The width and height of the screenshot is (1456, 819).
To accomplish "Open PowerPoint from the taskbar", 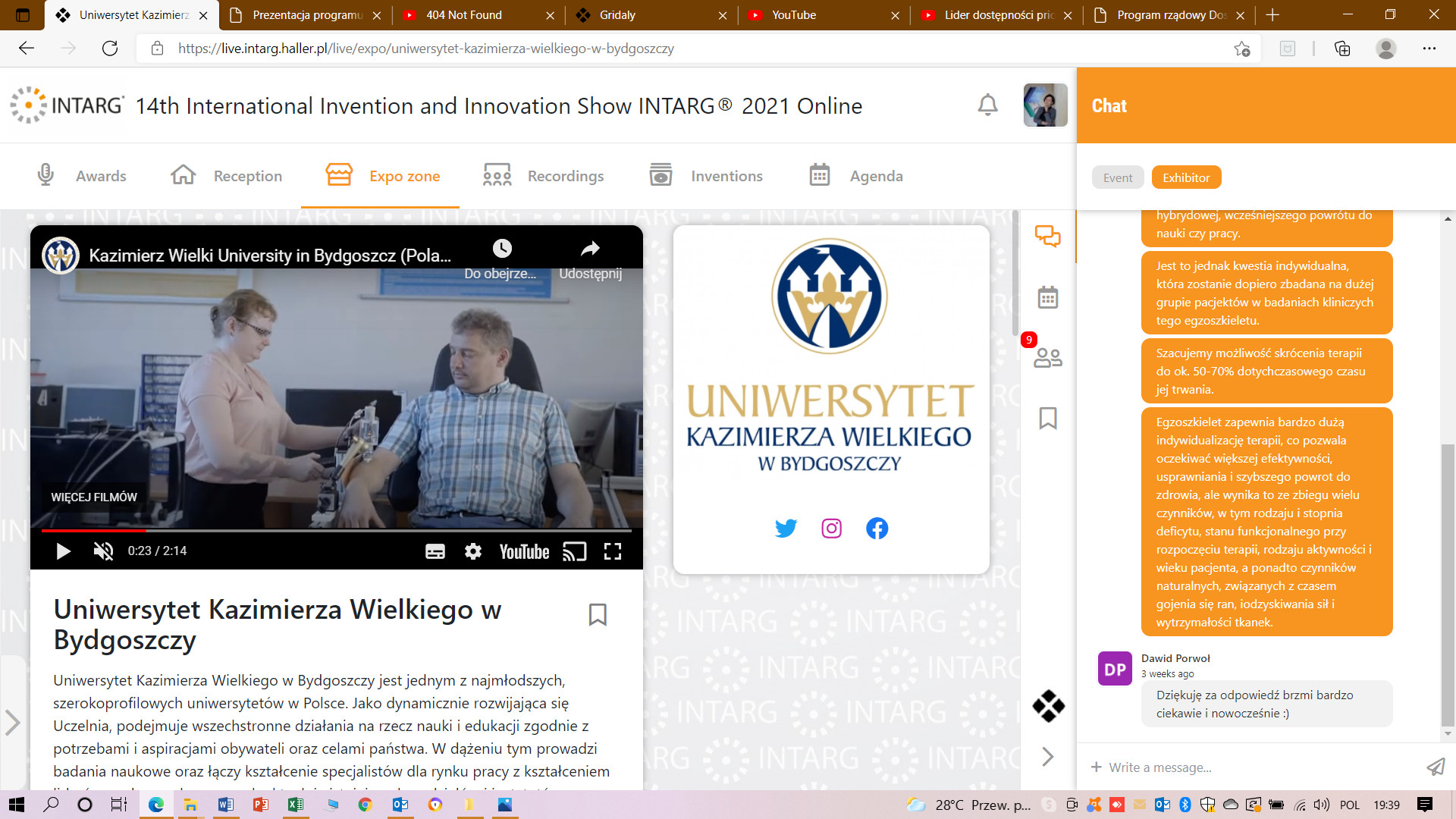I will pyautogui.click(x=260, y=805).
